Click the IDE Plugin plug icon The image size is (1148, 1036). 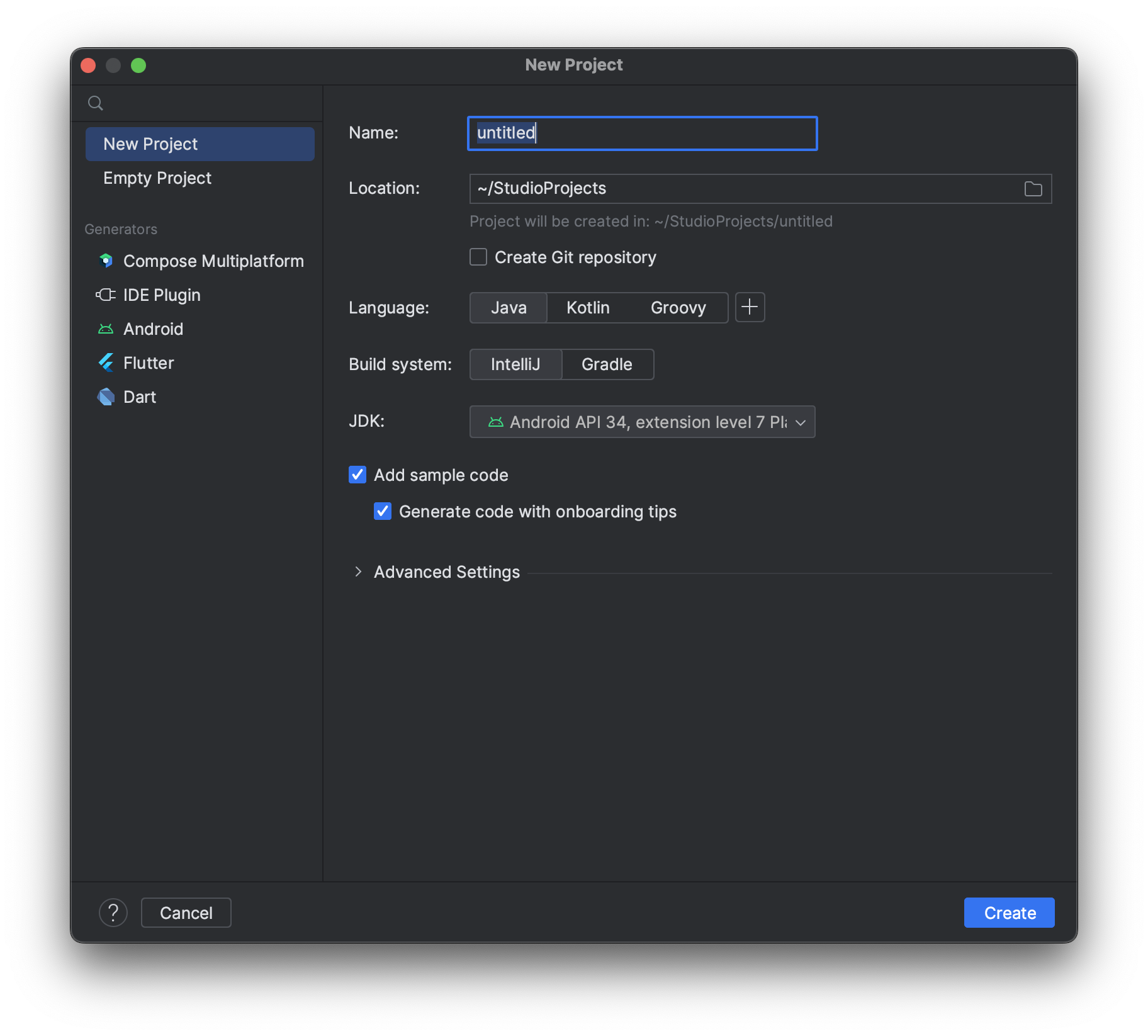106,295
